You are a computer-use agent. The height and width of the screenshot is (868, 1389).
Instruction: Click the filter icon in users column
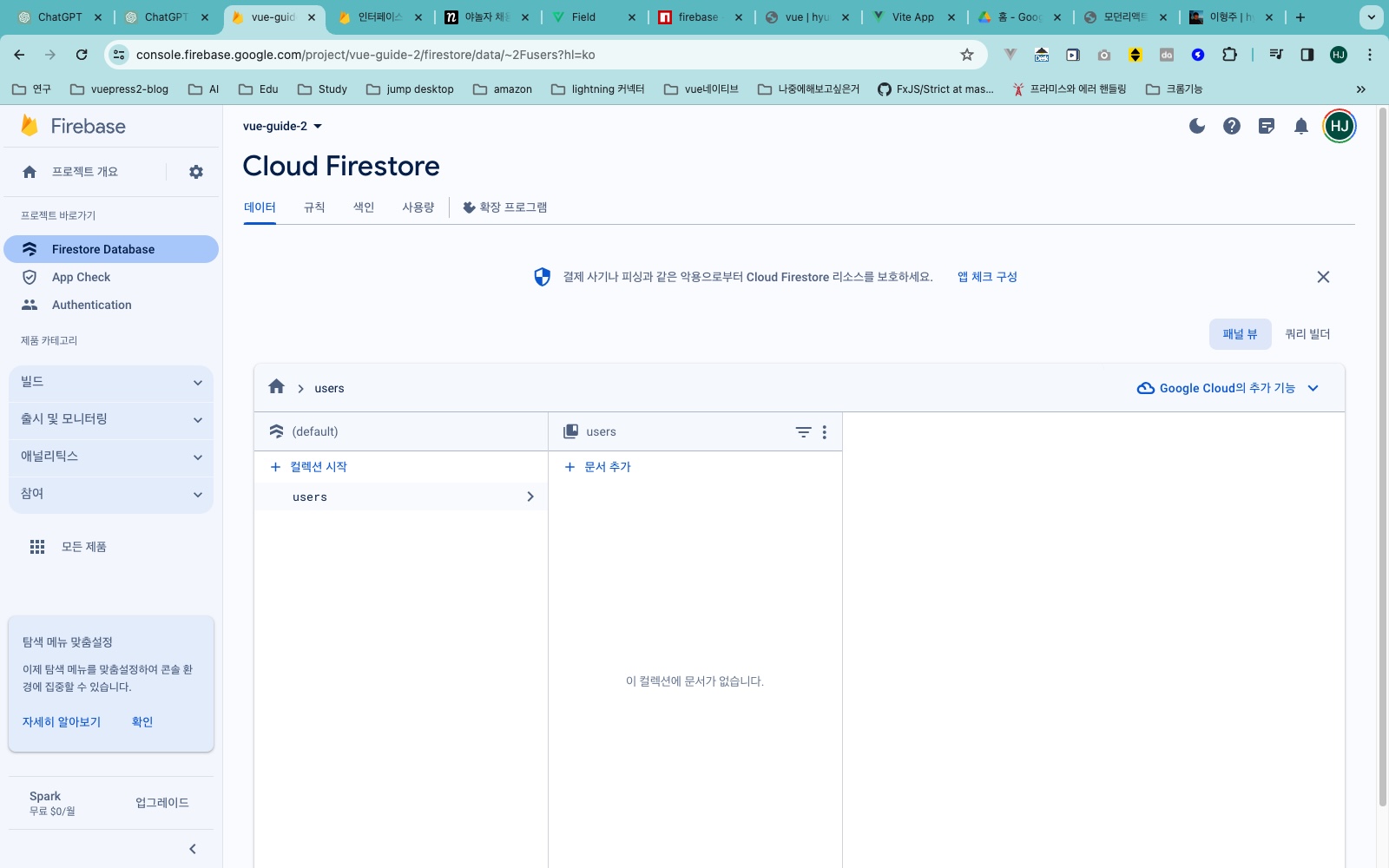coord(804,431)
